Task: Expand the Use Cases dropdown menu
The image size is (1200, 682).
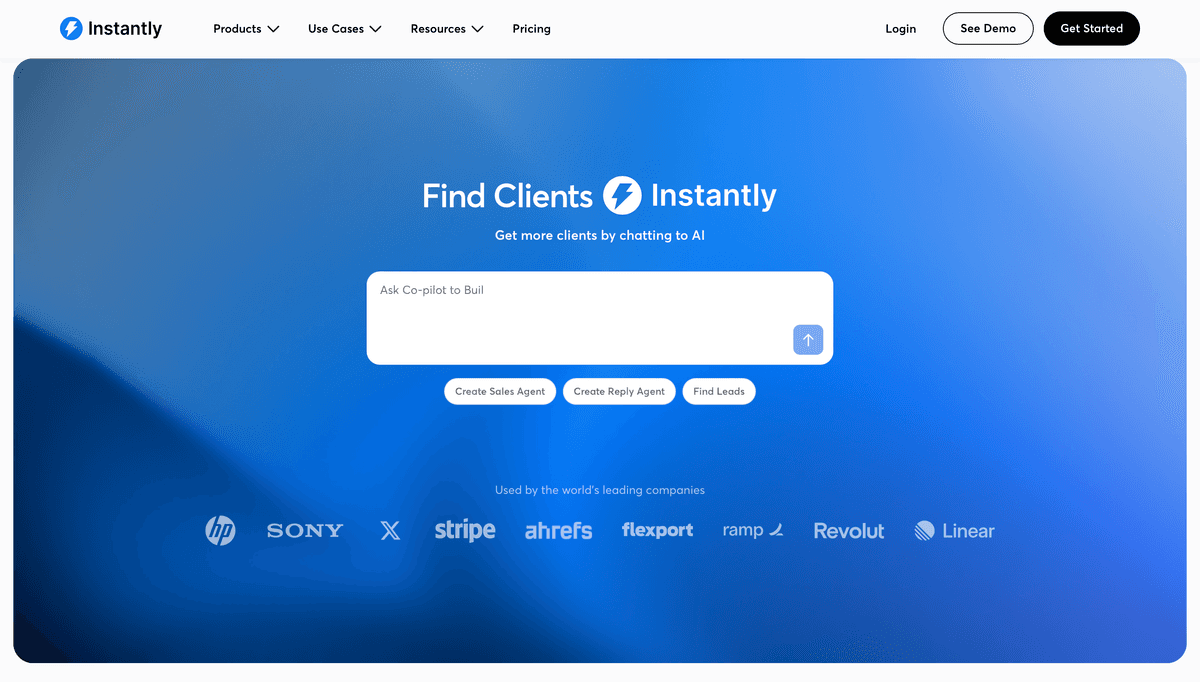Action: pyautogui.click(x=345, y=29)
